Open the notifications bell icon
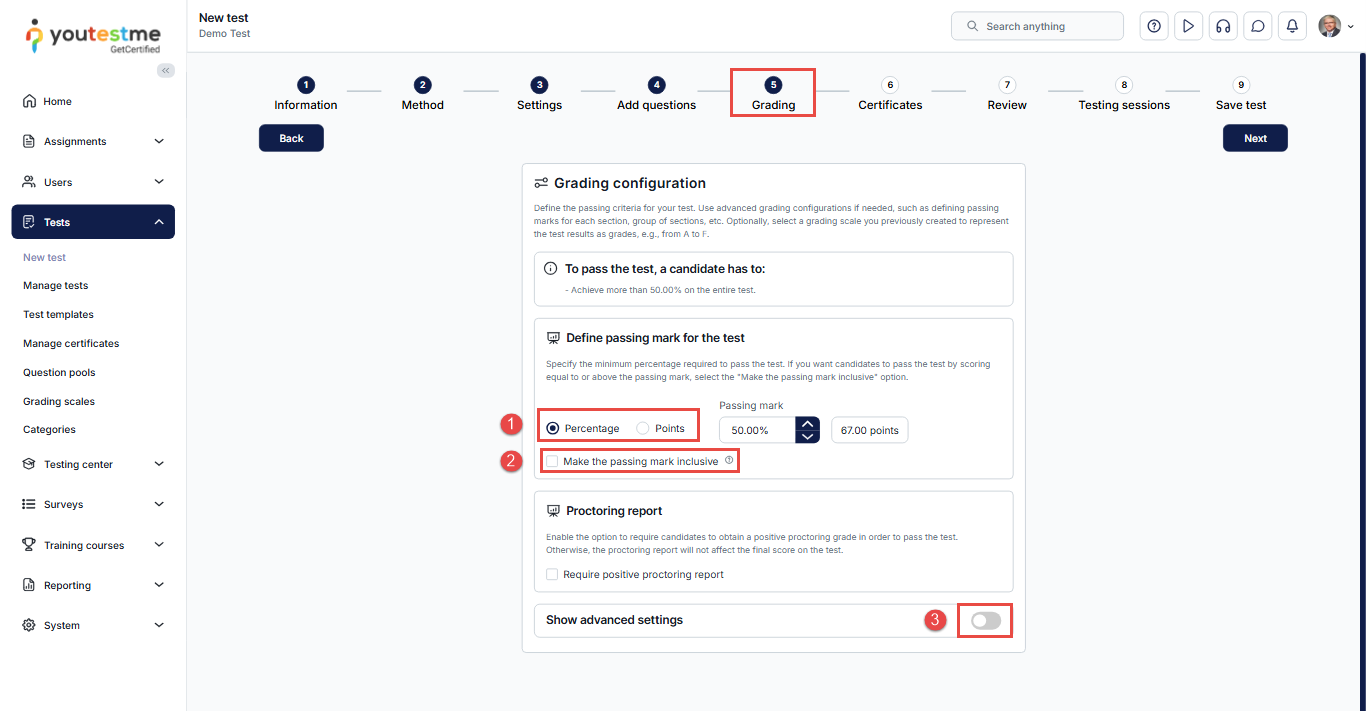The height and width of the screenshot is (711, 1366). (x=1292, y=26)
